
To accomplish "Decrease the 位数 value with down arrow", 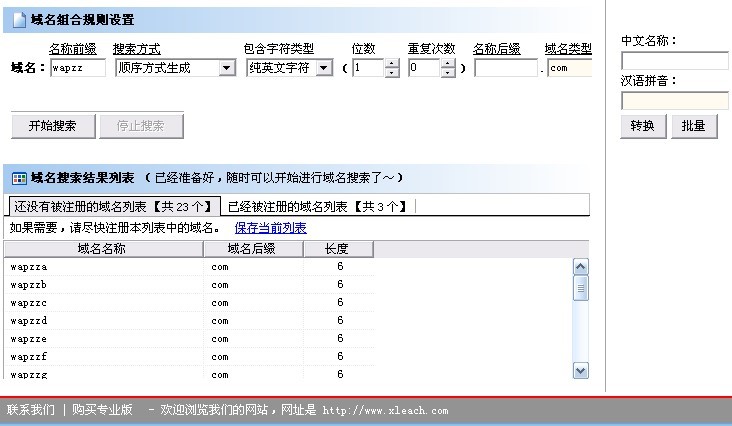I will (392, 73).
